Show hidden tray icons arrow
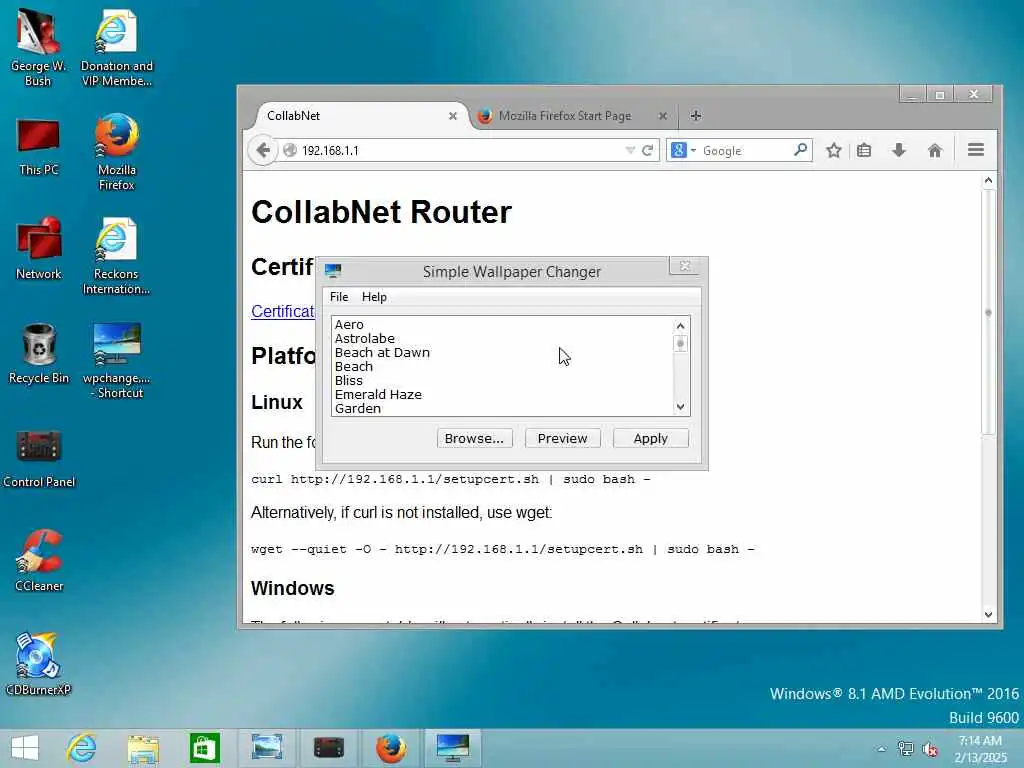The width and height of the screenshot is (1024, 768). click(x=882, y=749)
